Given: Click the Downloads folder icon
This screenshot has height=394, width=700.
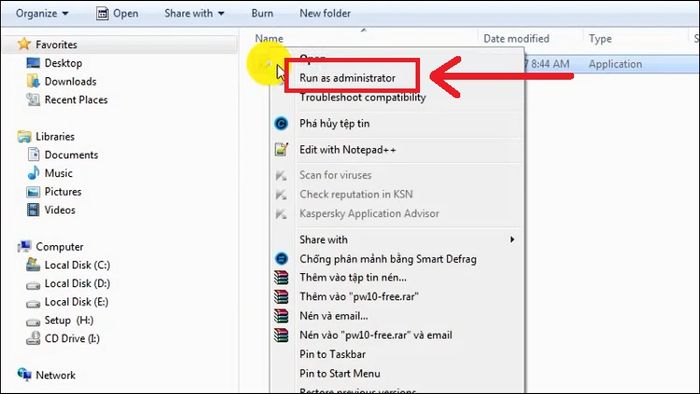Looking at the screenshot, I should [x=33, y=81].
